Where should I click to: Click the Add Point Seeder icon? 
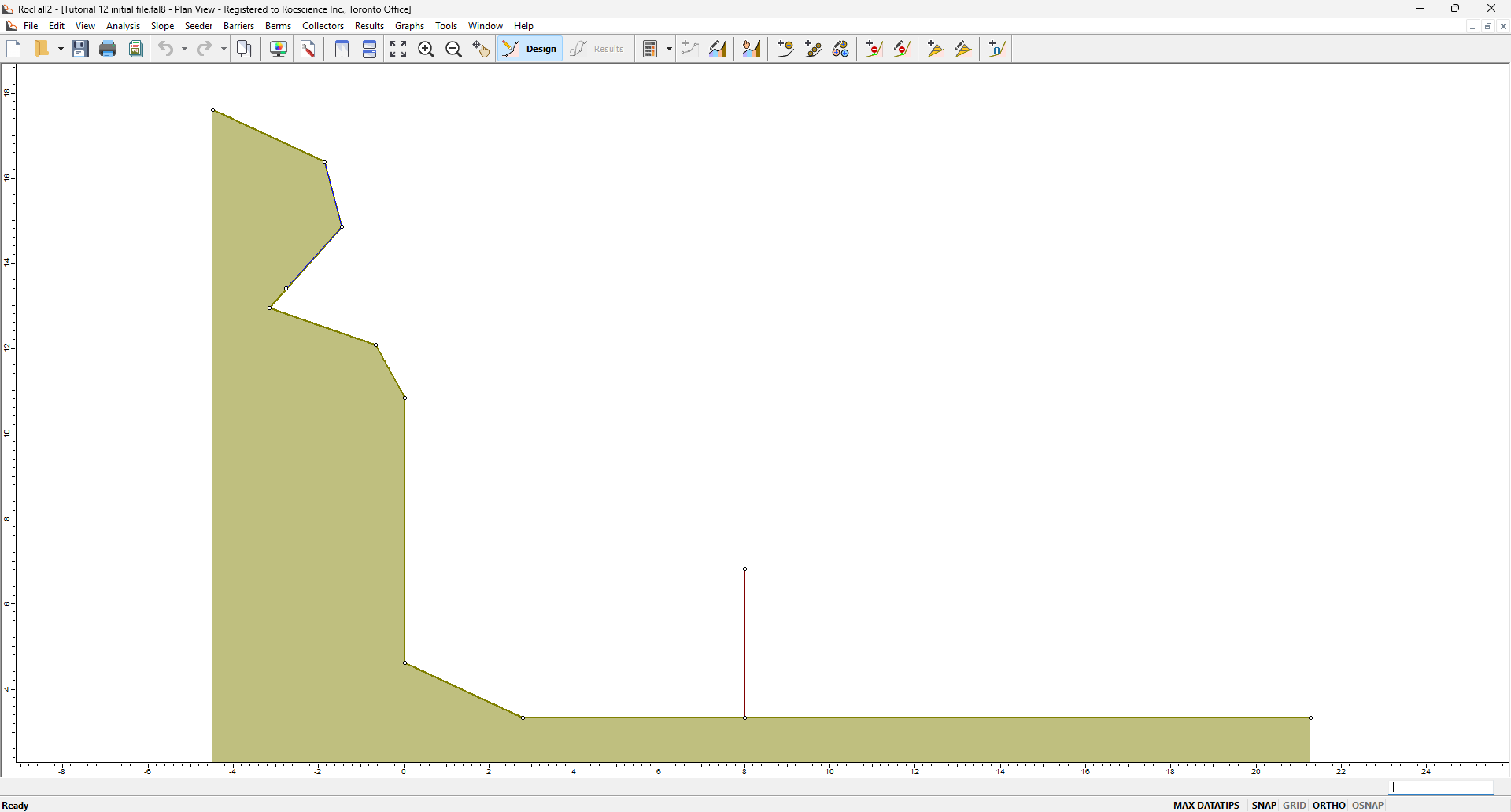point(785,49)
